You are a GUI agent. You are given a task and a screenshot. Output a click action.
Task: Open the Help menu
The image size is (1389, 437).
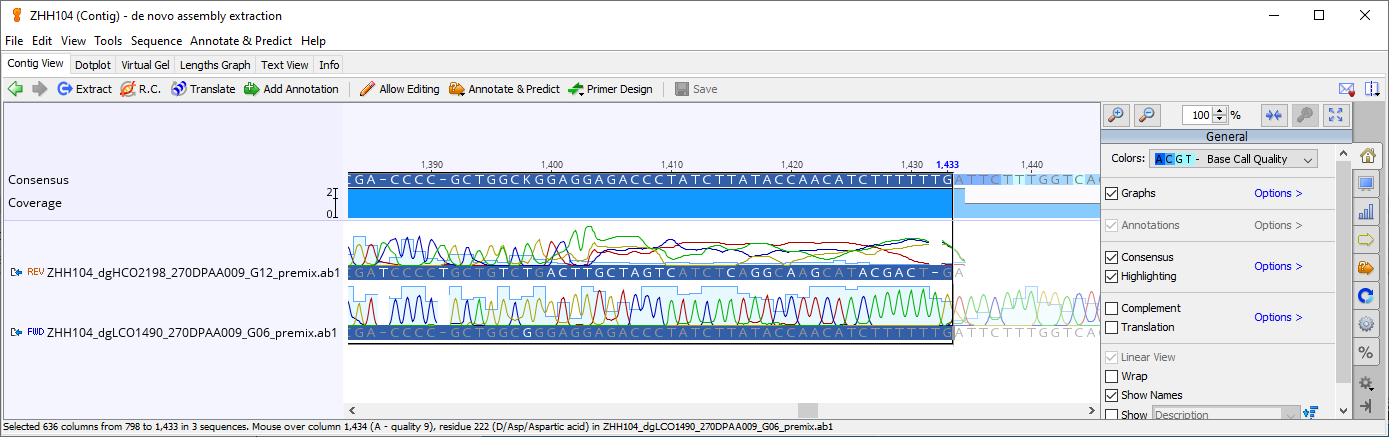pos(313,41)
